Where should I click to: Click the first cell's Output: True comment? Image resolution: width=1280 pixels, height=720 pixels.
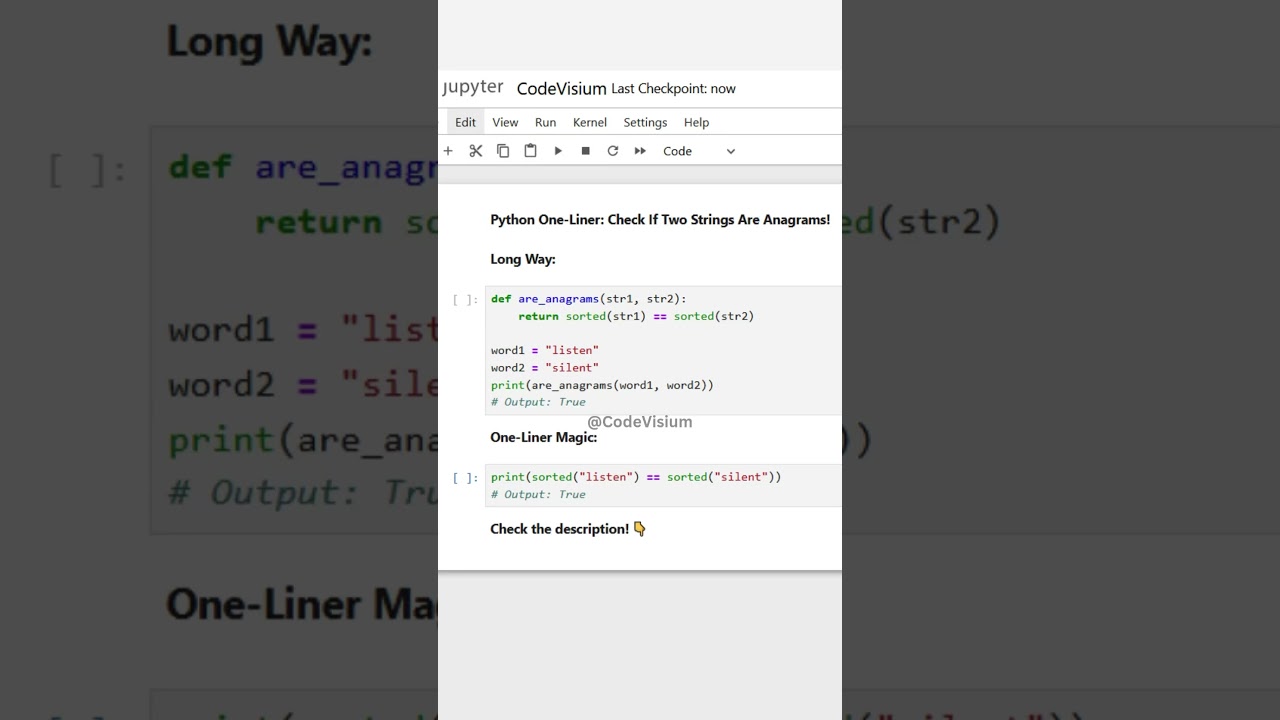click(x=538, y=402)
